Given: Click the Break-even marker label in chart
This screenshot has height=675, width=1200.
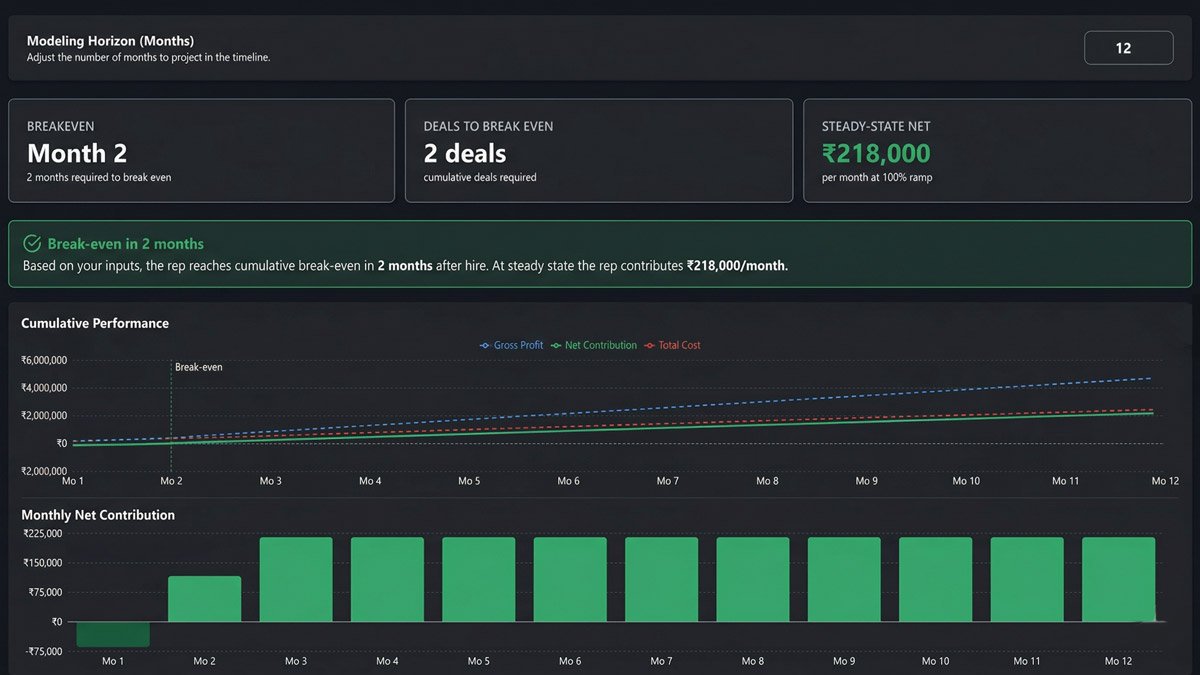Looking at the screenshot, I should pos(198,367).
